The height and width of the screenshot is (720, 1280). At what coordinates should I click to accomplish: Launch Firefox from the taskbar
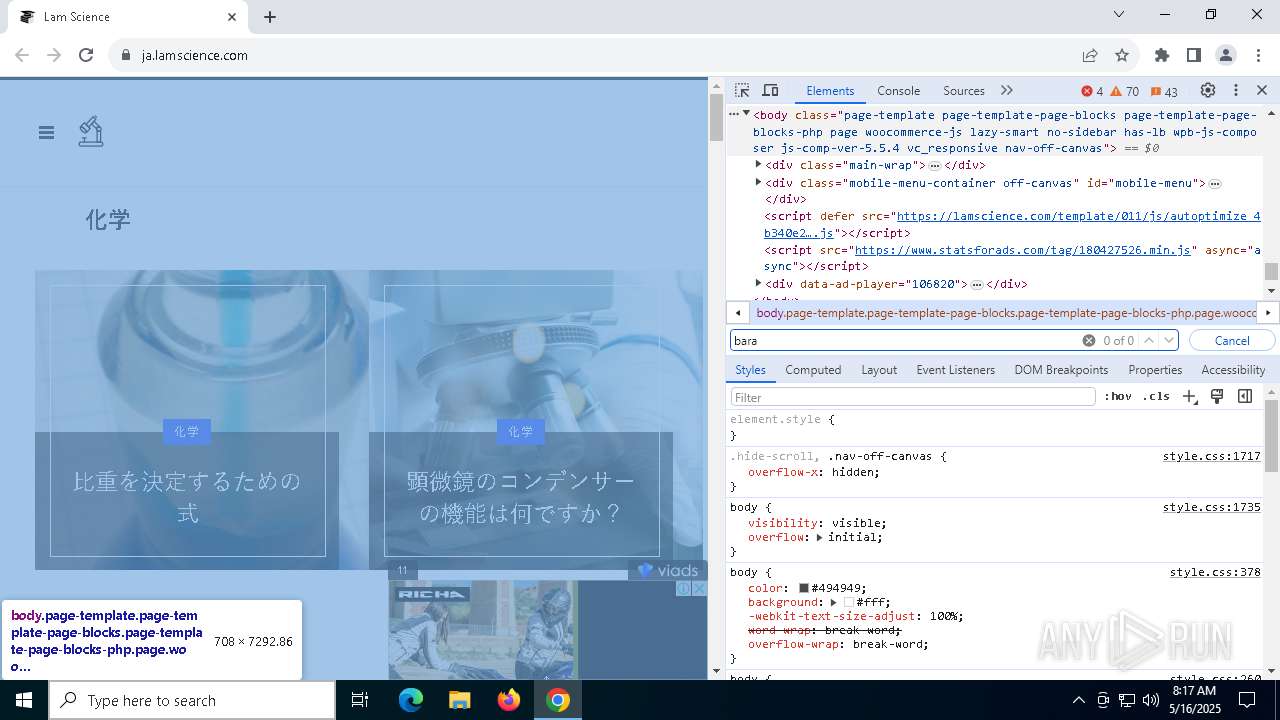508,700
